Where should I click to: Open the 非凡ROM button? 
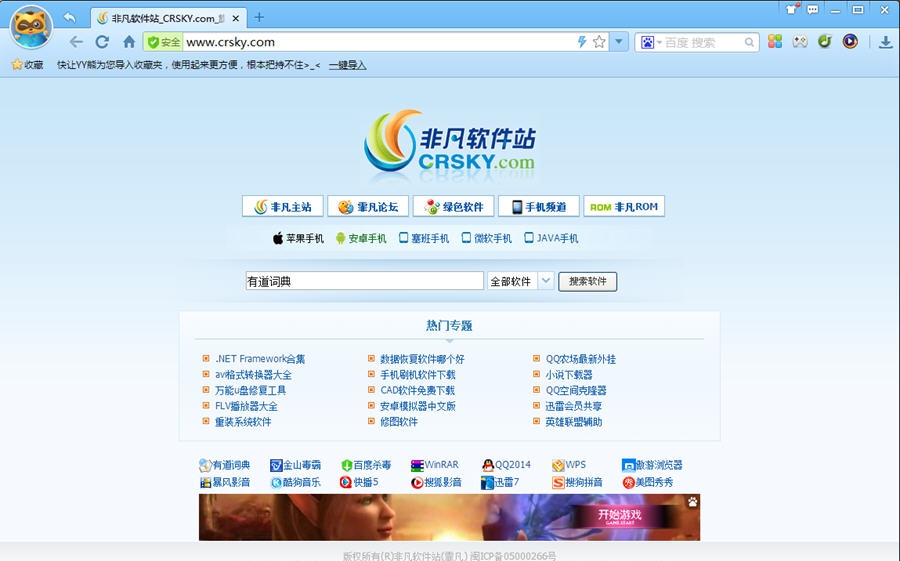point(624,207)
